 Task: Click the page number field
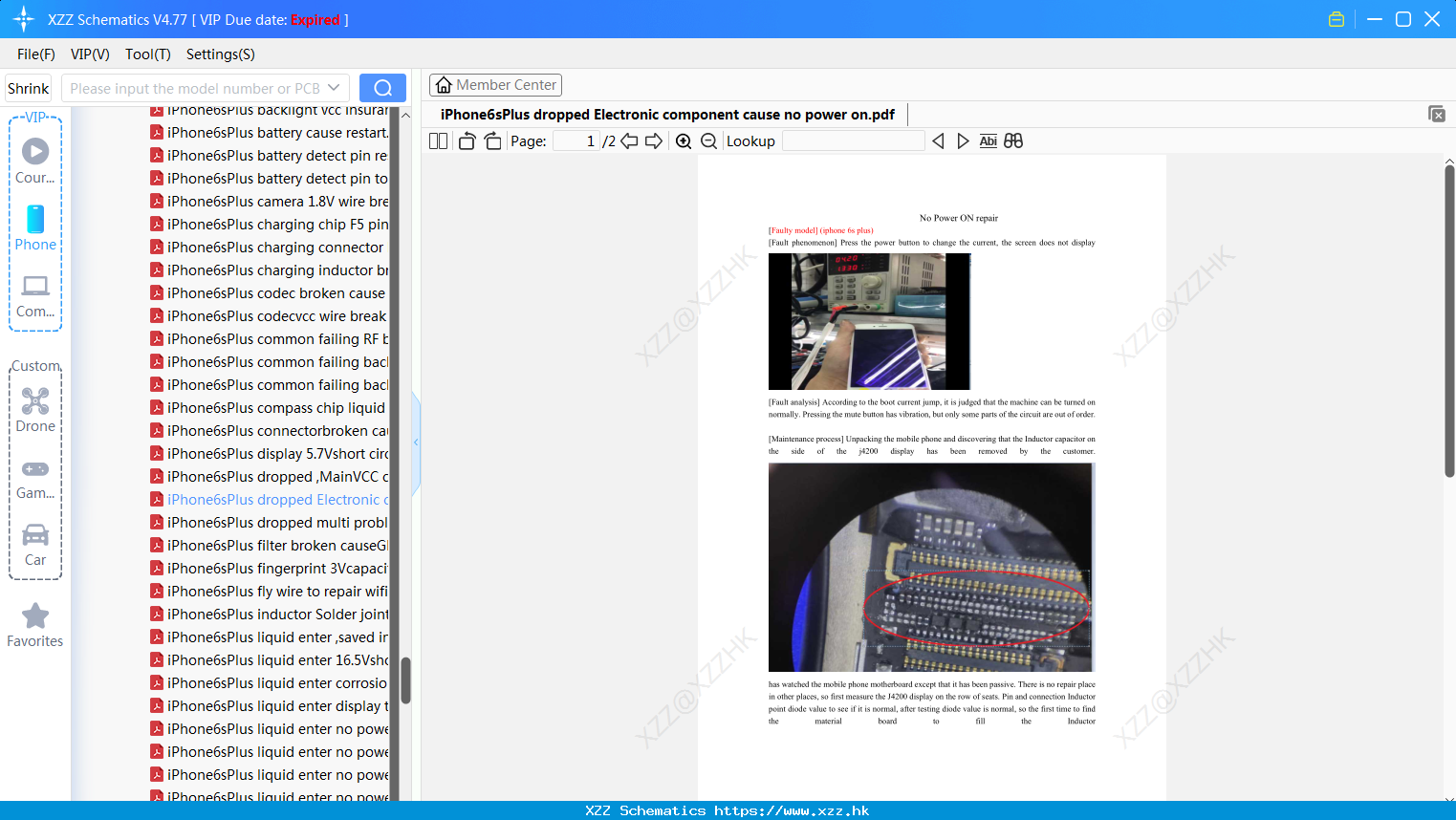pyautogui.click(x=576, y=140)
